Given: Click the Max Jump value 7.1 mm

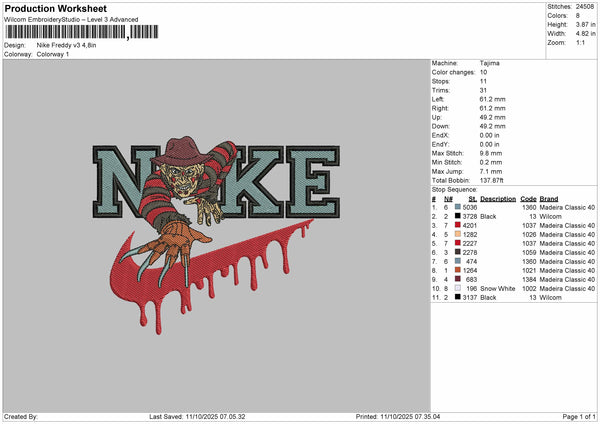Looking at the screenshot, I should [491, 171].
